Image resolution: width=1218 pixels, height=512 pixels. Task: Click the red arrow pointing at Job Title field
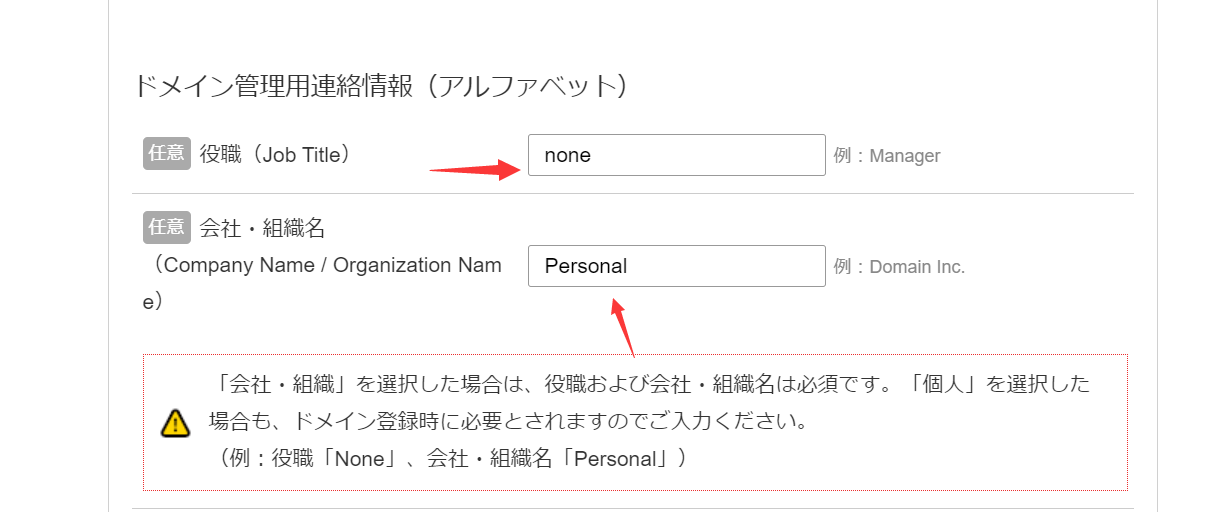pos(474,169)
